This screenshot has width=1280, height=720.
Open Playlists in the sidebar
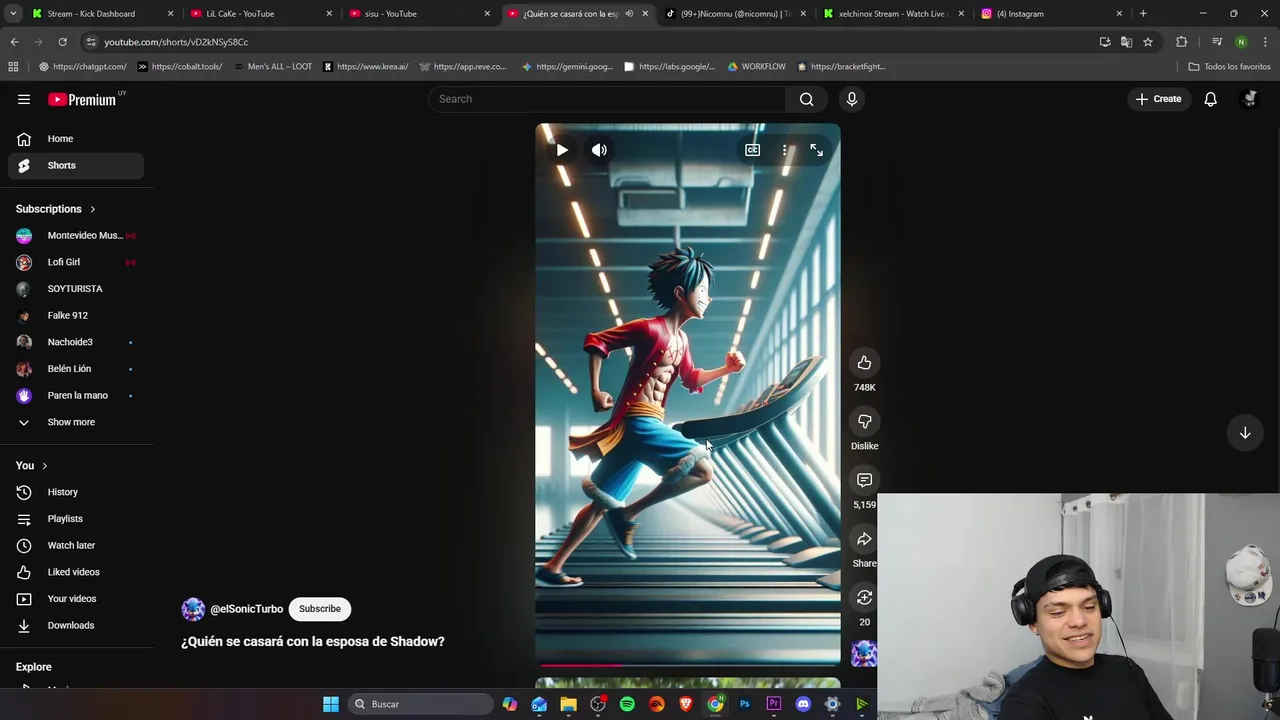76,519
